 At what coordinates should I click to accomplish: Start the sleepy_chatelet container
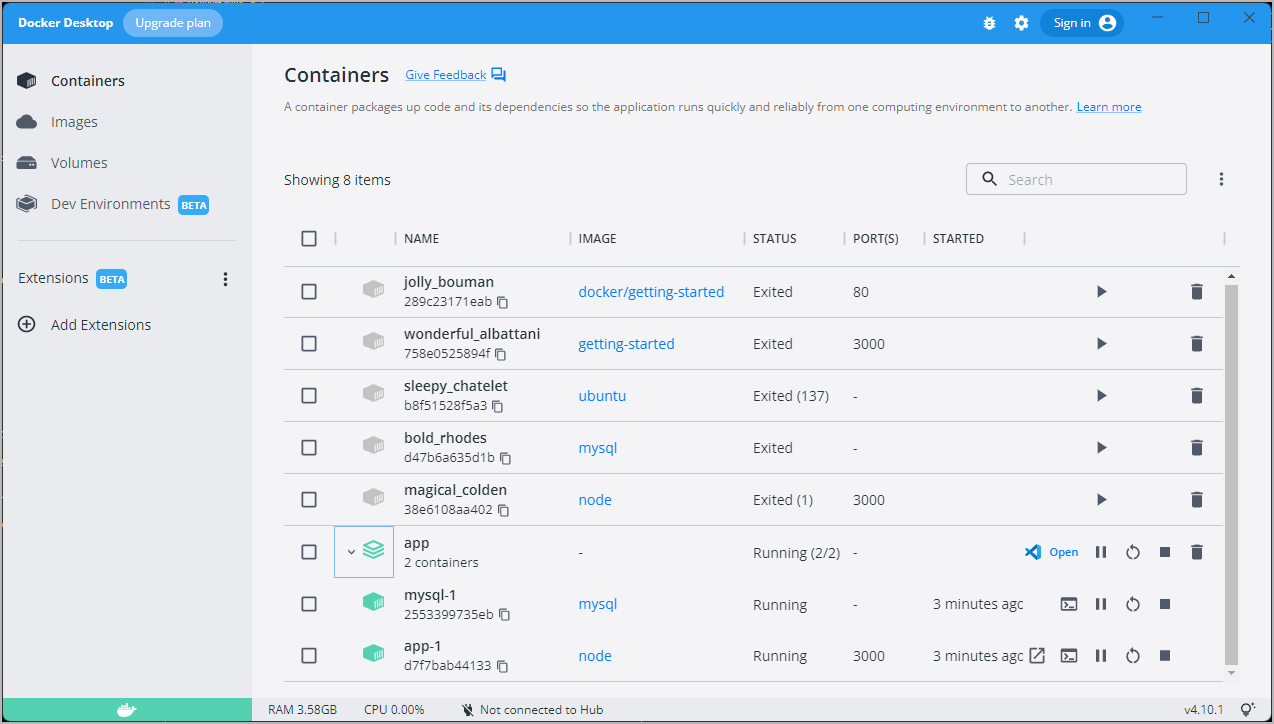(x=1101, y=396)
